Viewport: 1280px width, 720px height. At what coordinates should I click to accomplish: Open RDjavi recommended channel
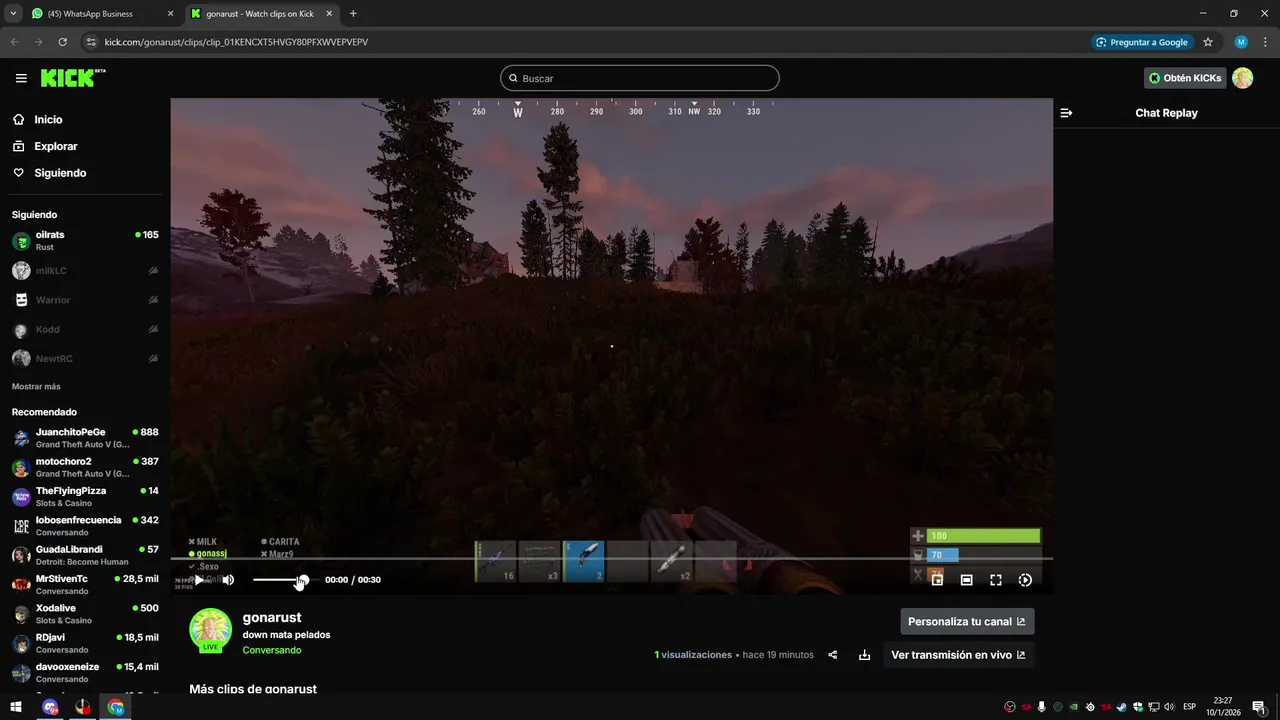click(x=85, y=643)
